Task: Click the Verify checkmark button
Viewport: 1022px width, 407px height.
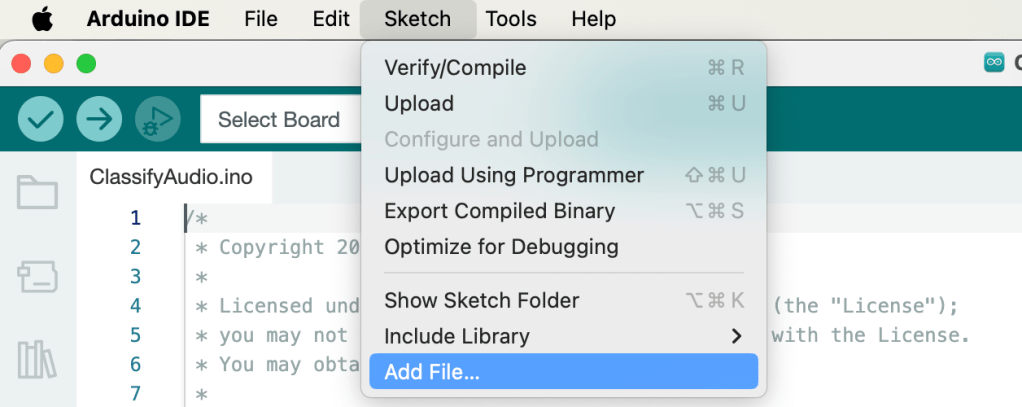Action: [41, 120]
